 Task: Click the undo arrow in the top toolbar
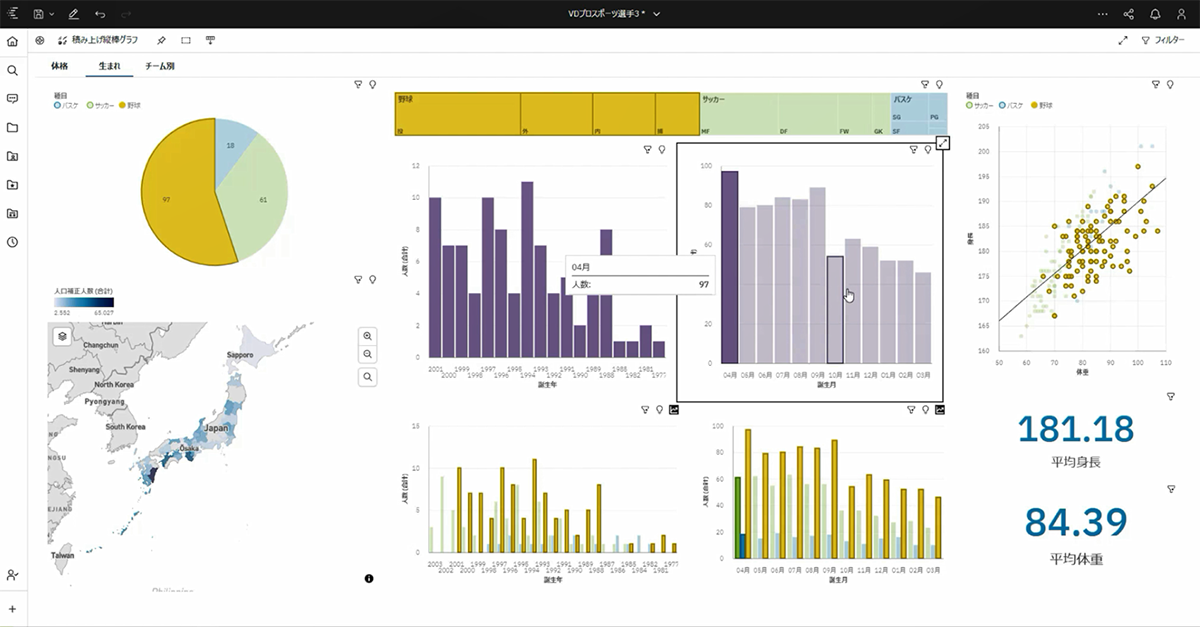[100, 14]
